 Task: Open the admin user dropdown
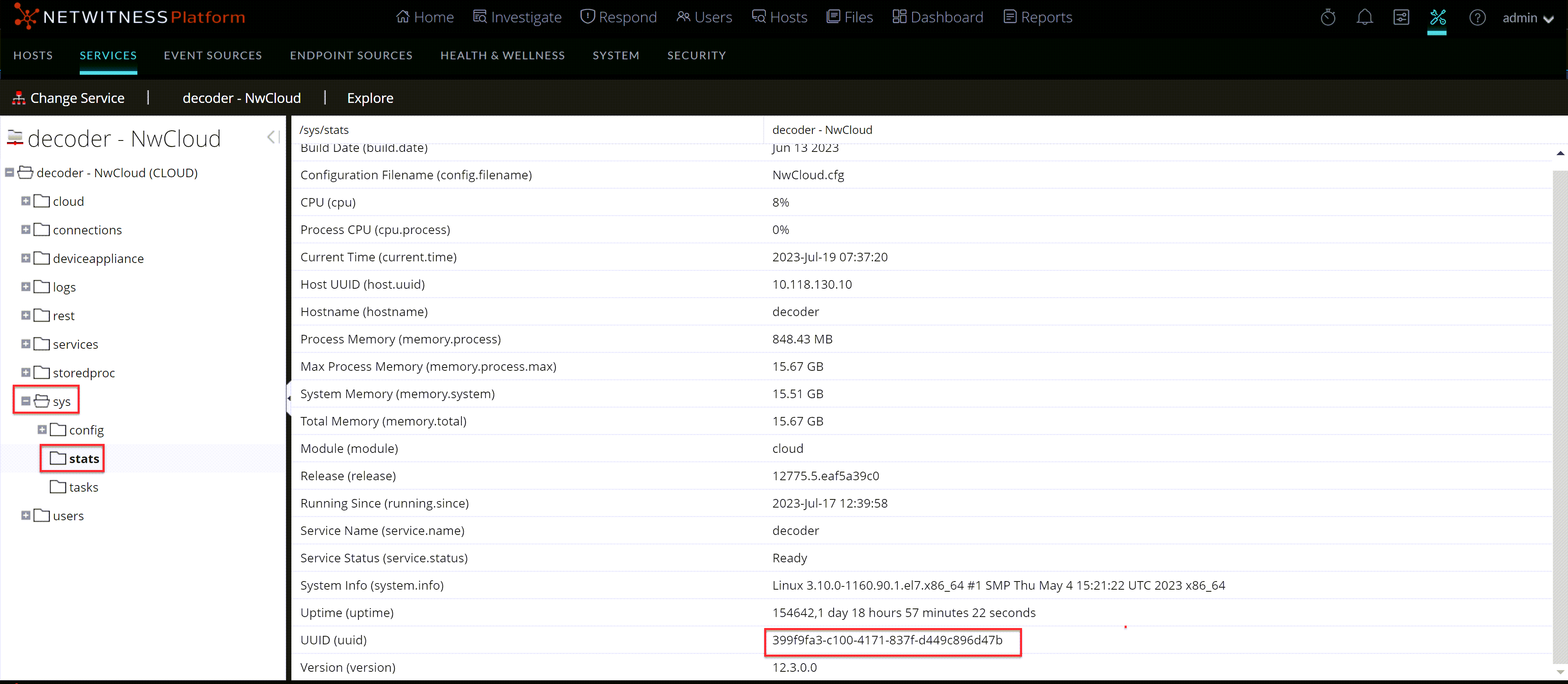[1528, 18]
